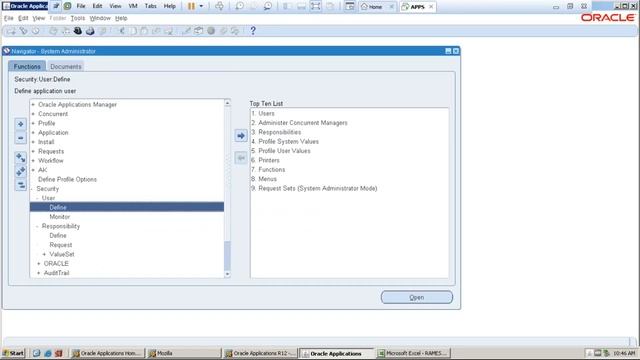
Task: Click the Expand All Children button
Action: [x=20, y=158]
